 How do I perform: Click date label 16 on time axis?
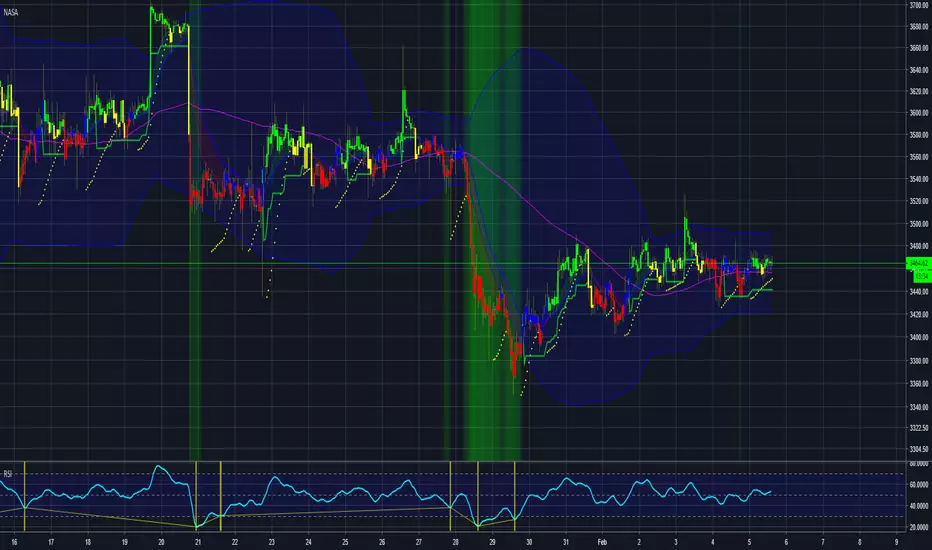coord(14,542)
